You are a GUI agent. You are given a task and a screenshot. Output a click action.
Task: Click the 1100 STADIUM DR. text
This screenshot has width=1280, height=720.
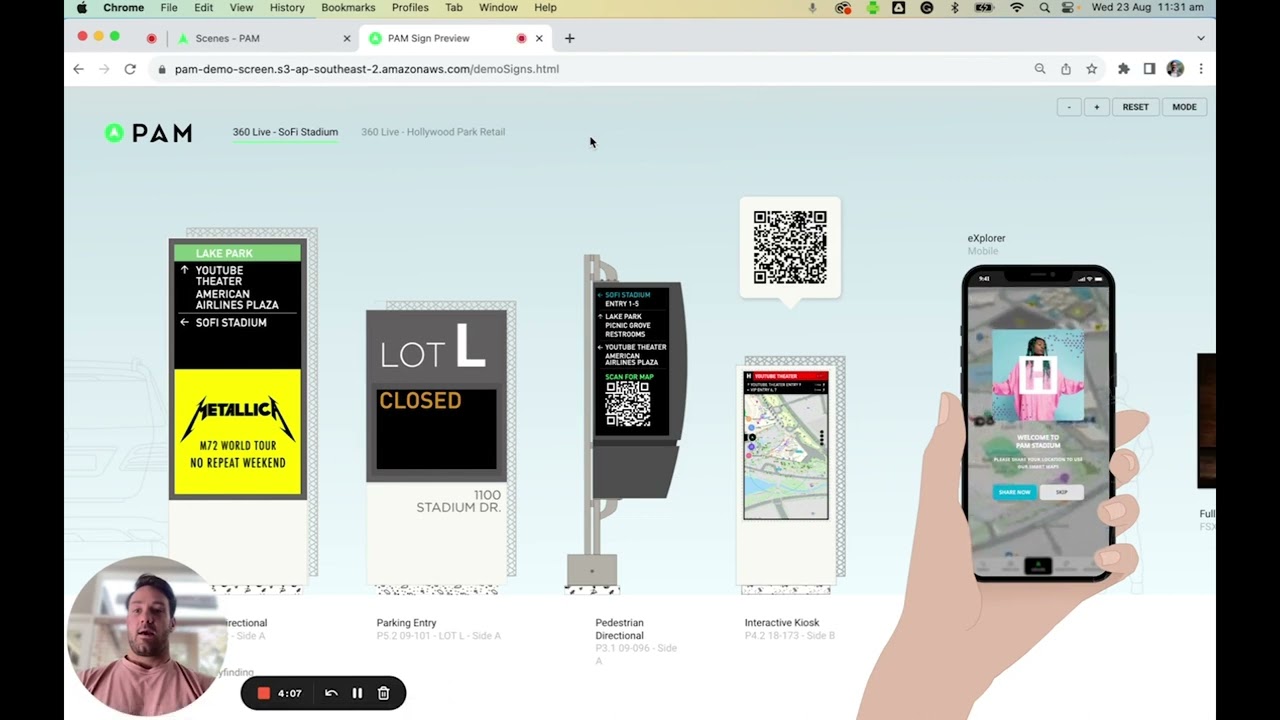point(458,501)
